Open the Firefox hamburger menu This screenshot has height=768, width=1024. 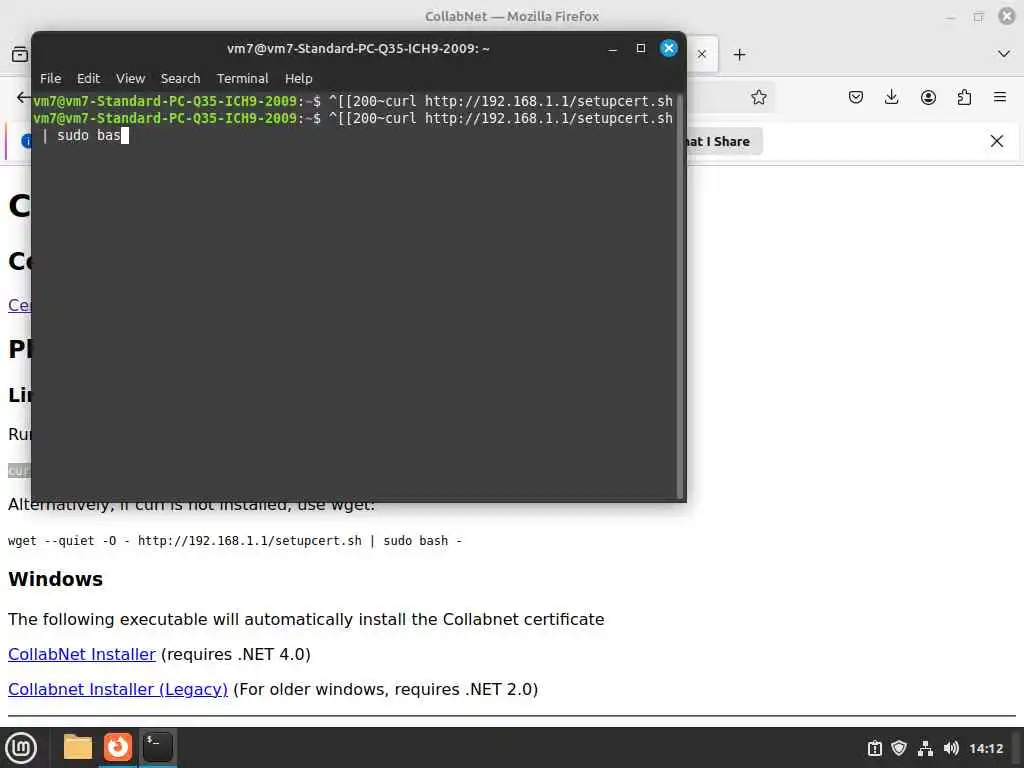(x=1000, y=97)
